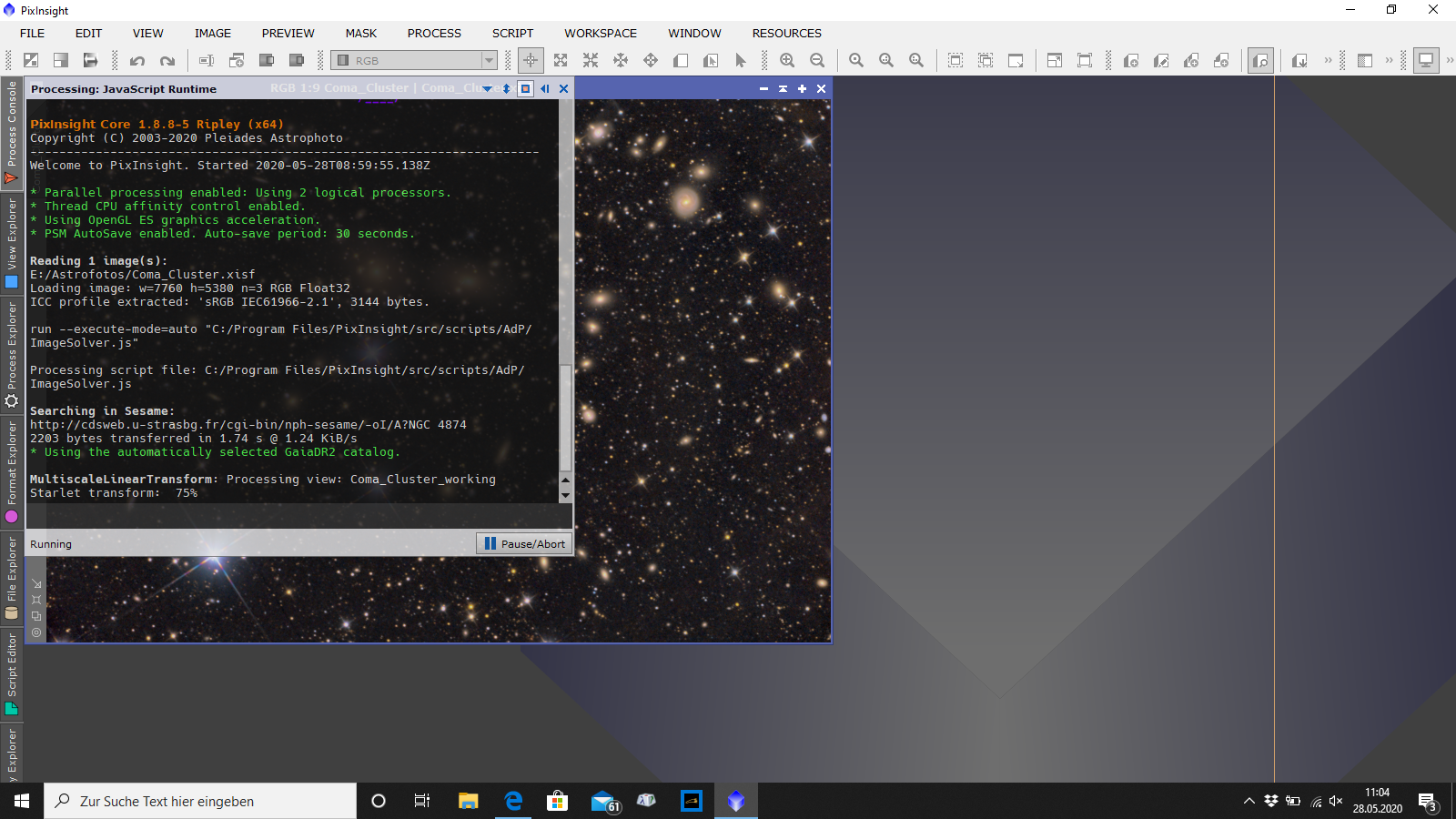Image resolution: width=1456 pixels, height=819 pixels.
Task: Click the Edit Preview icon with pencil
Action: pyautogui.click(x=1161, y=60)
